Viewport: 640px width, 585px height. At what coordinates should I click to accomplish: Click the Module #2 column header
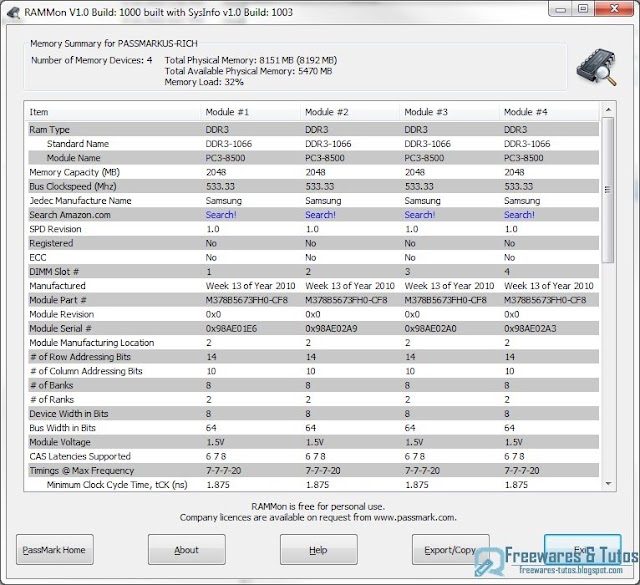[x=350, y=112]
